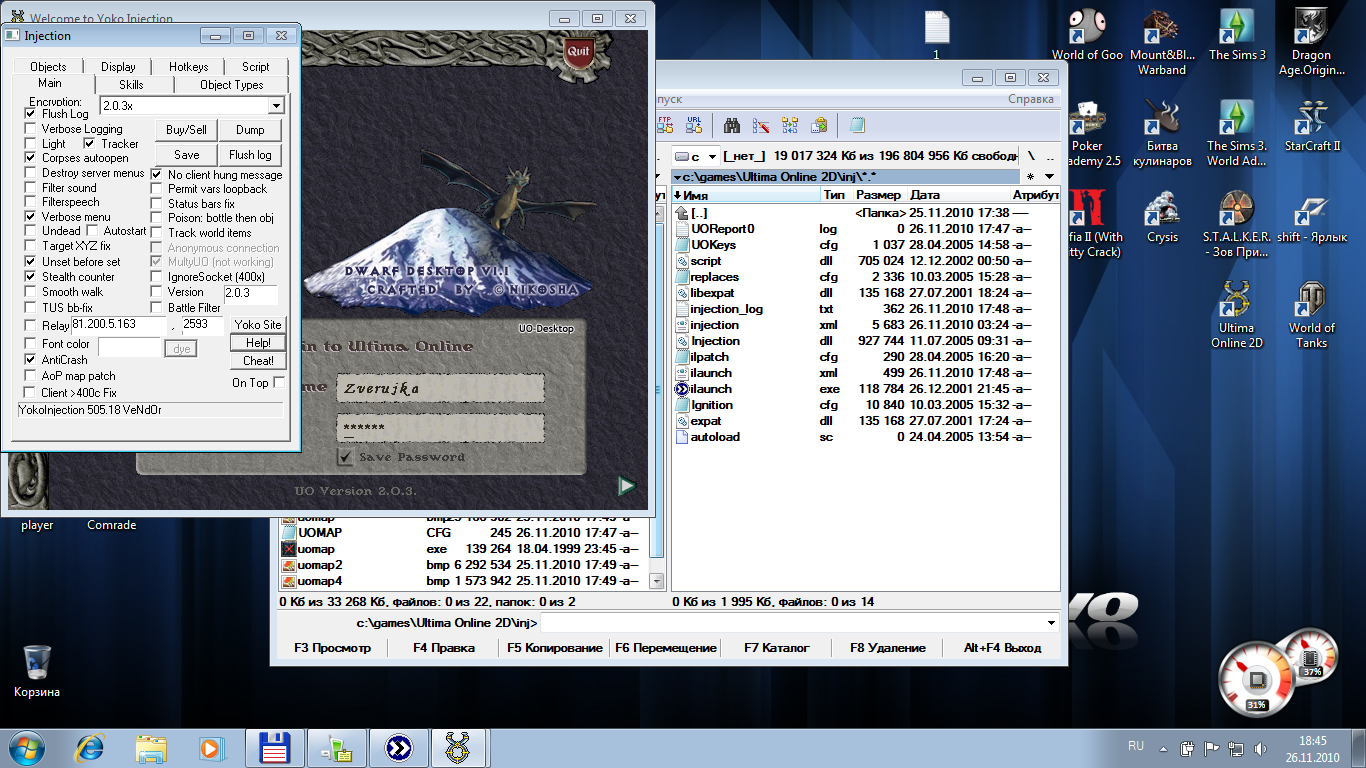The width and height of the screenshot is (1366, 768).
Task: Switch to the Display tab
Action: point(118,67)
